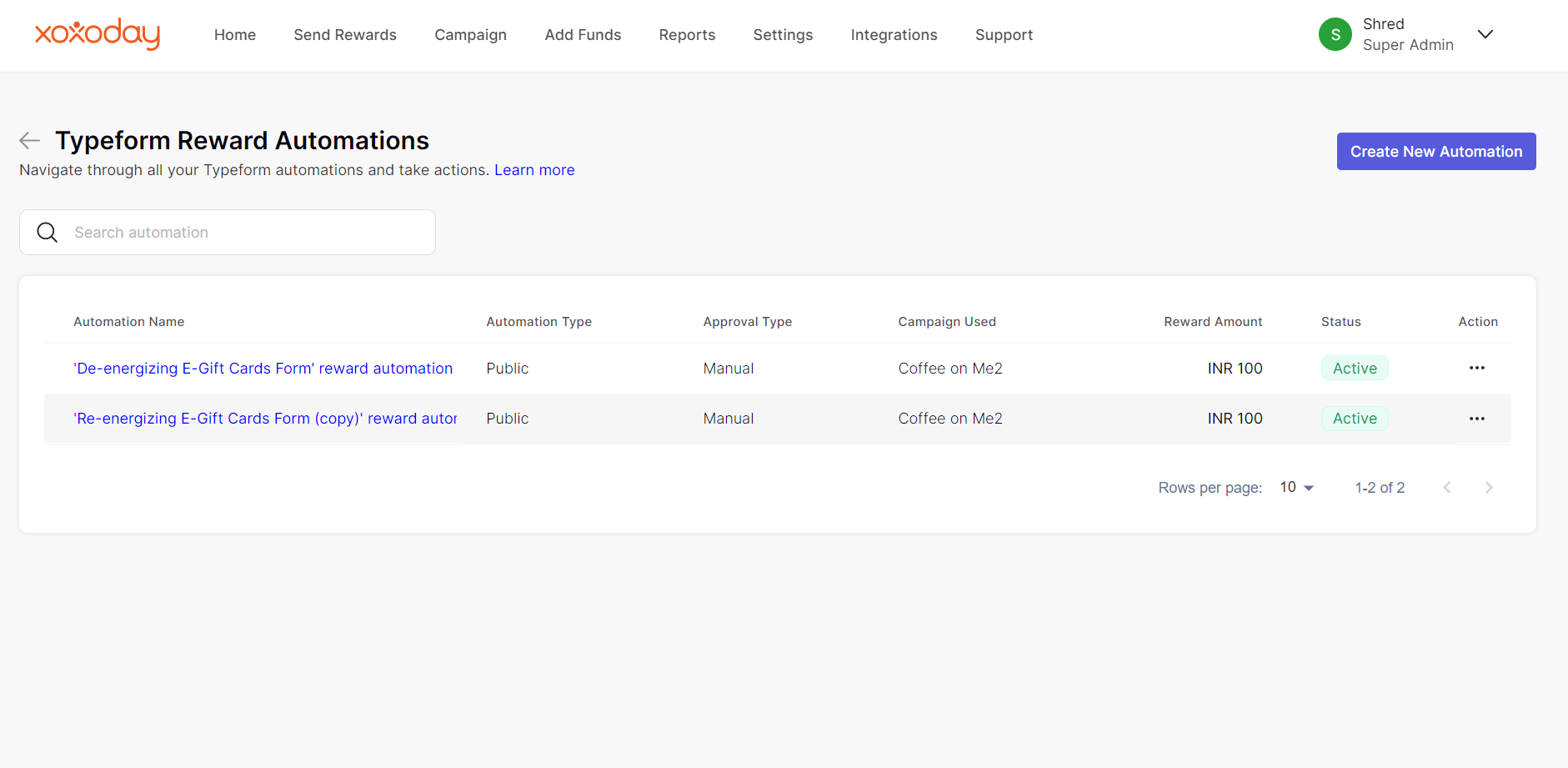
Task: Open the Campaign menu
Action: pos(470,35)
